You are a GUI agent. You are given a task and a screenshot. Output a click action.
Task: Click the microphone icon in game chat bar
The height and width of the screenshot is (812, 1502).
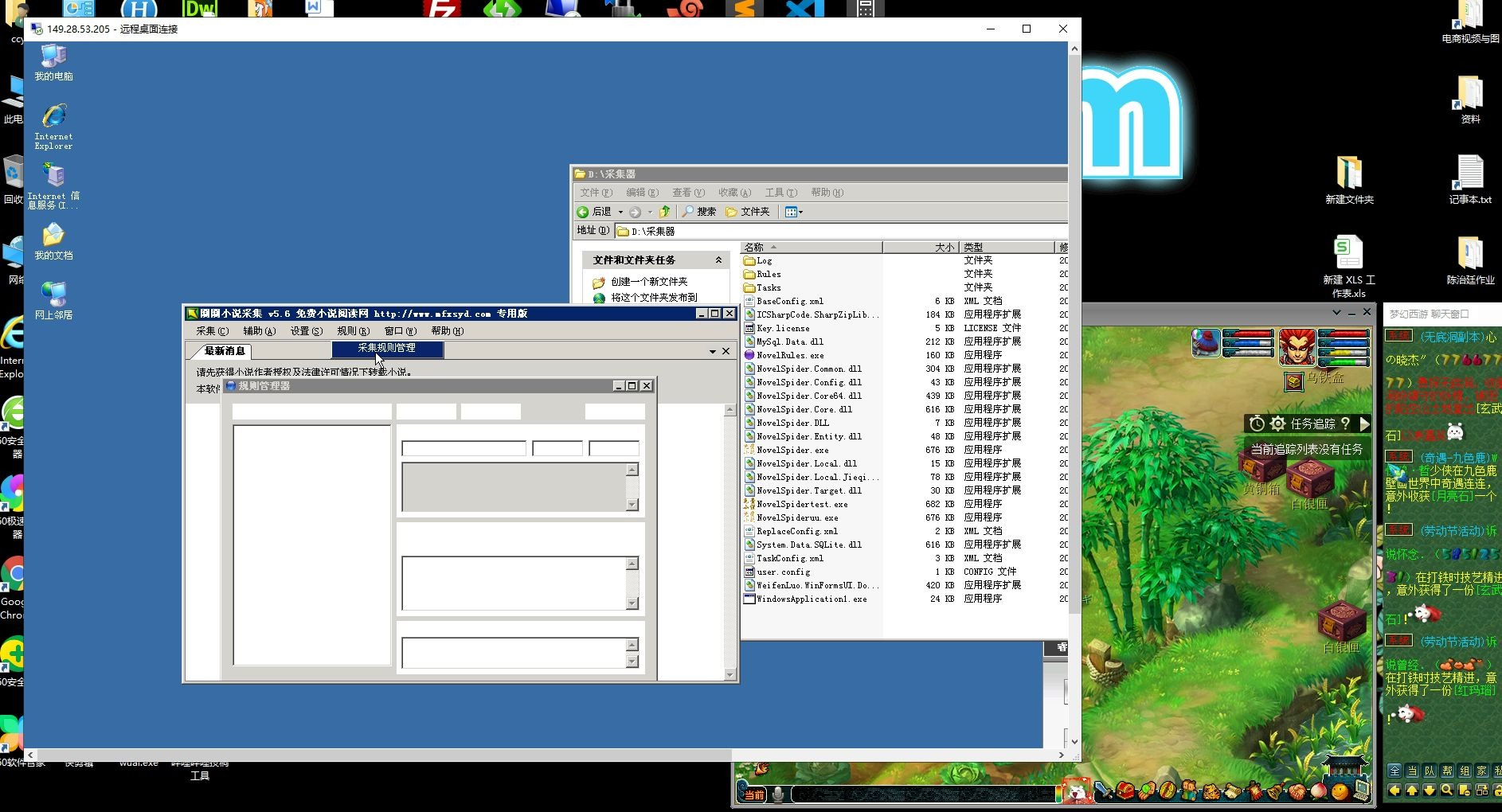point(778,794)
